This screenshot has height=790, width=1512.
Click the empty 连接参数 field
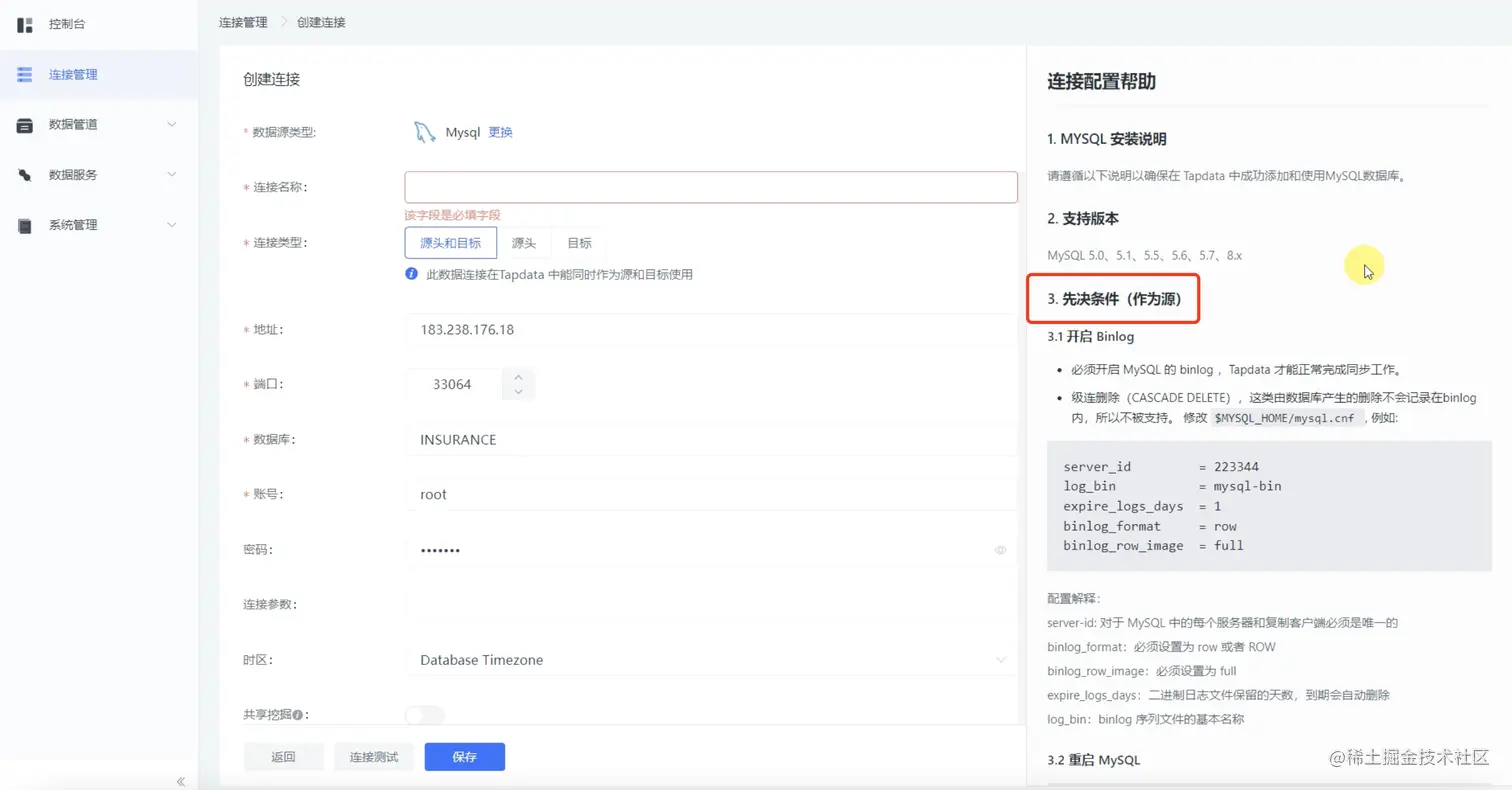711,605
